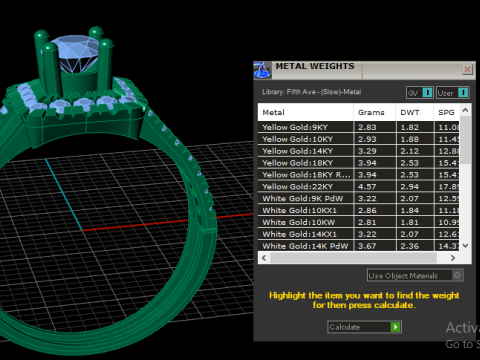Viewport: 480px width, 360px height.
Task: Click the horizontal scrollbar left arrow
Action: click(x=264, y=258)
